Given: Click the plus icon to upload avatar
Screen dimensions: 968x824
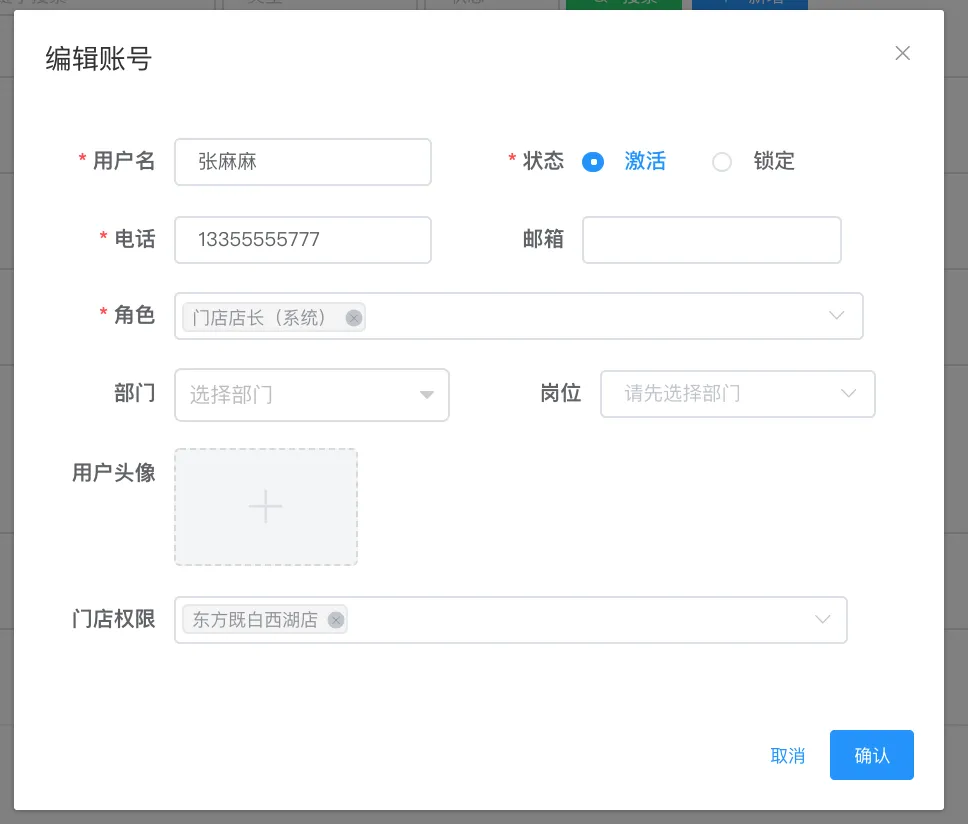Looking at the screenshot, I should click(x=266, y=507).
